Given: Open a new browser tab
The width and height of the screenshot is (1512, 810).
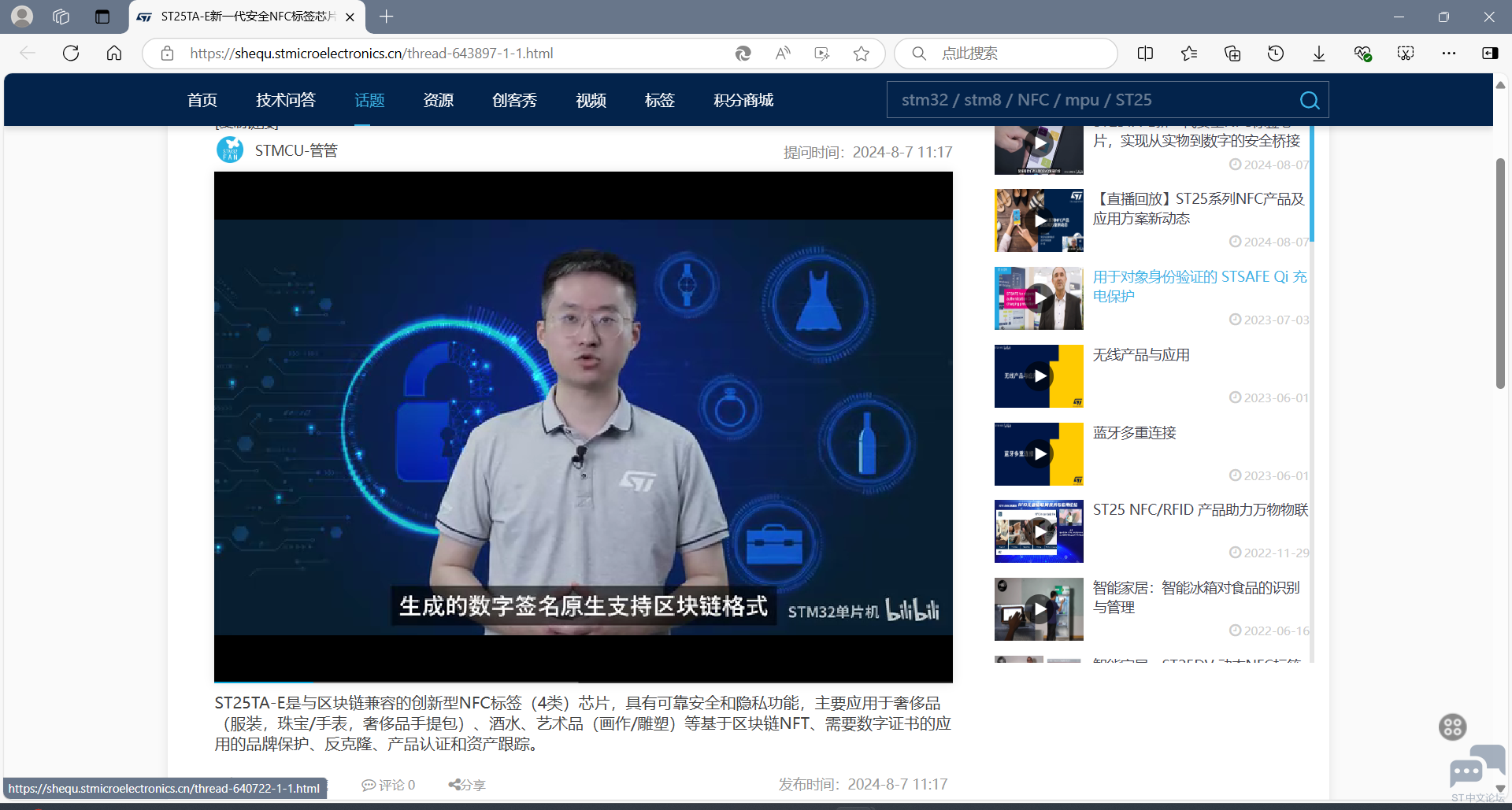Looking at the screenshot, I should [x=386, y=17].
